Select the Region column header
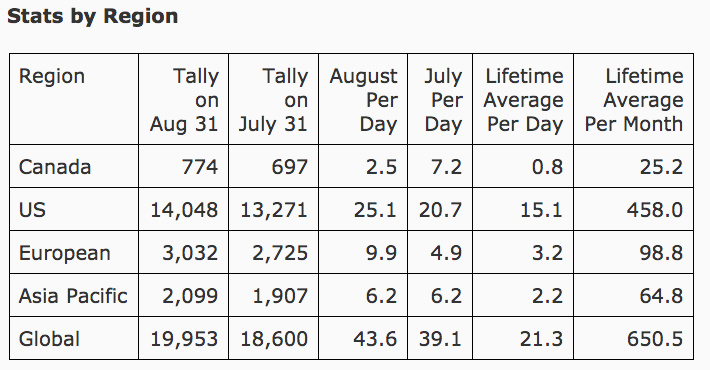This screenshot has height=370, width=710. [x=52, y=76]
